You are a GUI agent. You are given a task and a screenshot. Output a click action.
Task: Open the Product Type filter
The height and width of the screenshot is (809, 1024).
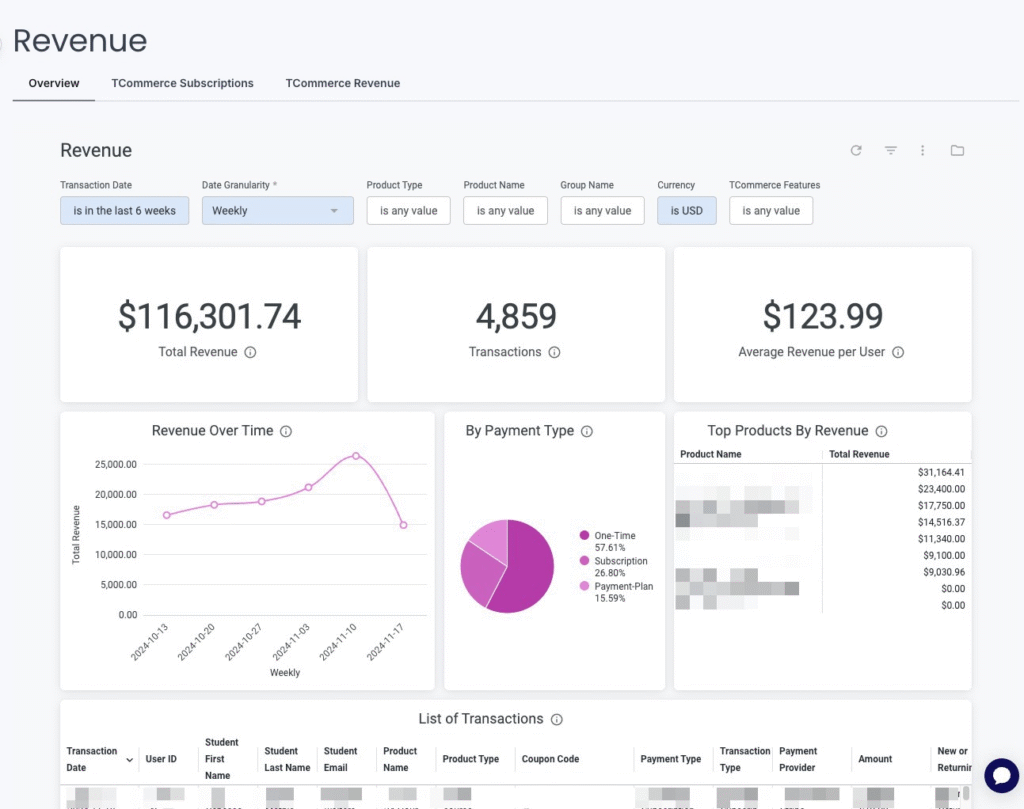[x=408, y=211]
